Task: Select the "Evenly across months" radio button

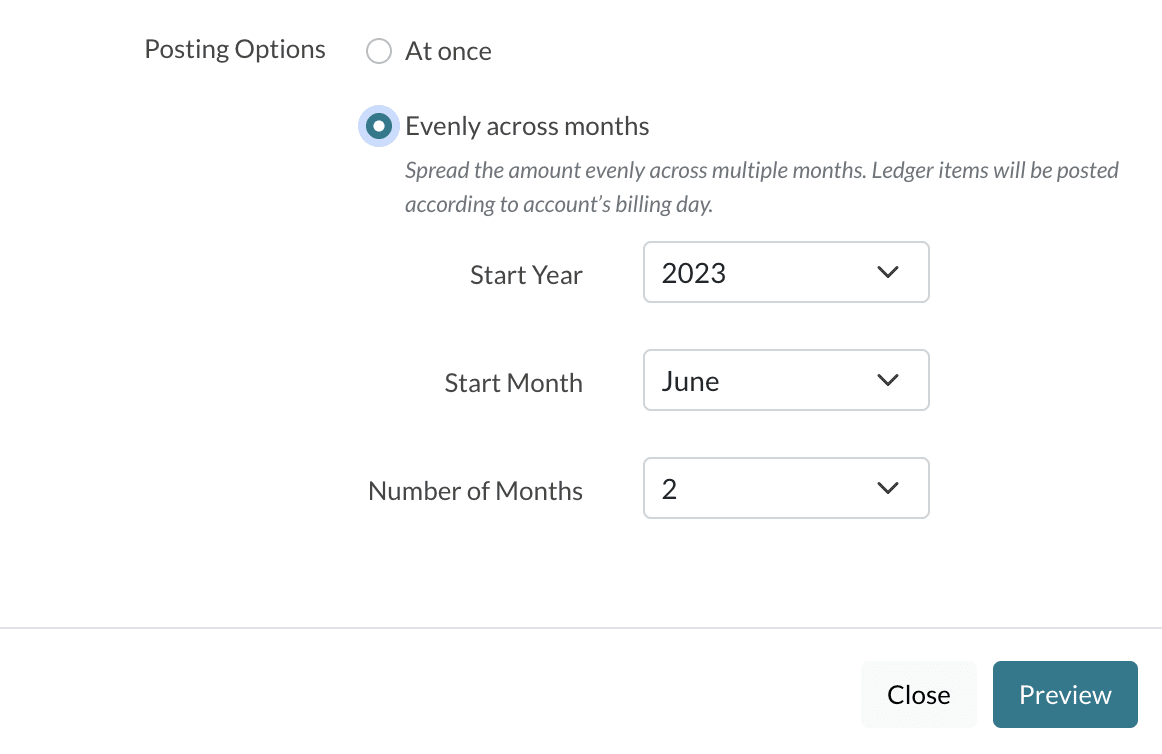Action: 379,126
